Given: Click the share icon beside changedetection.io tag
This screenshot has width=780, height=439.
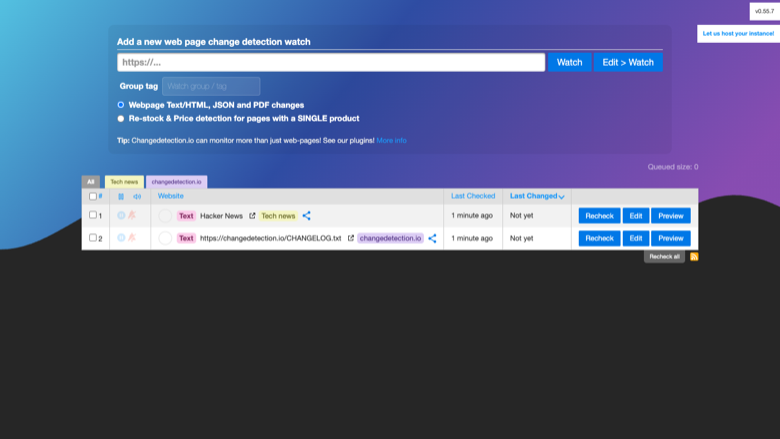Looking at the screenshot, I should point(432,238).
